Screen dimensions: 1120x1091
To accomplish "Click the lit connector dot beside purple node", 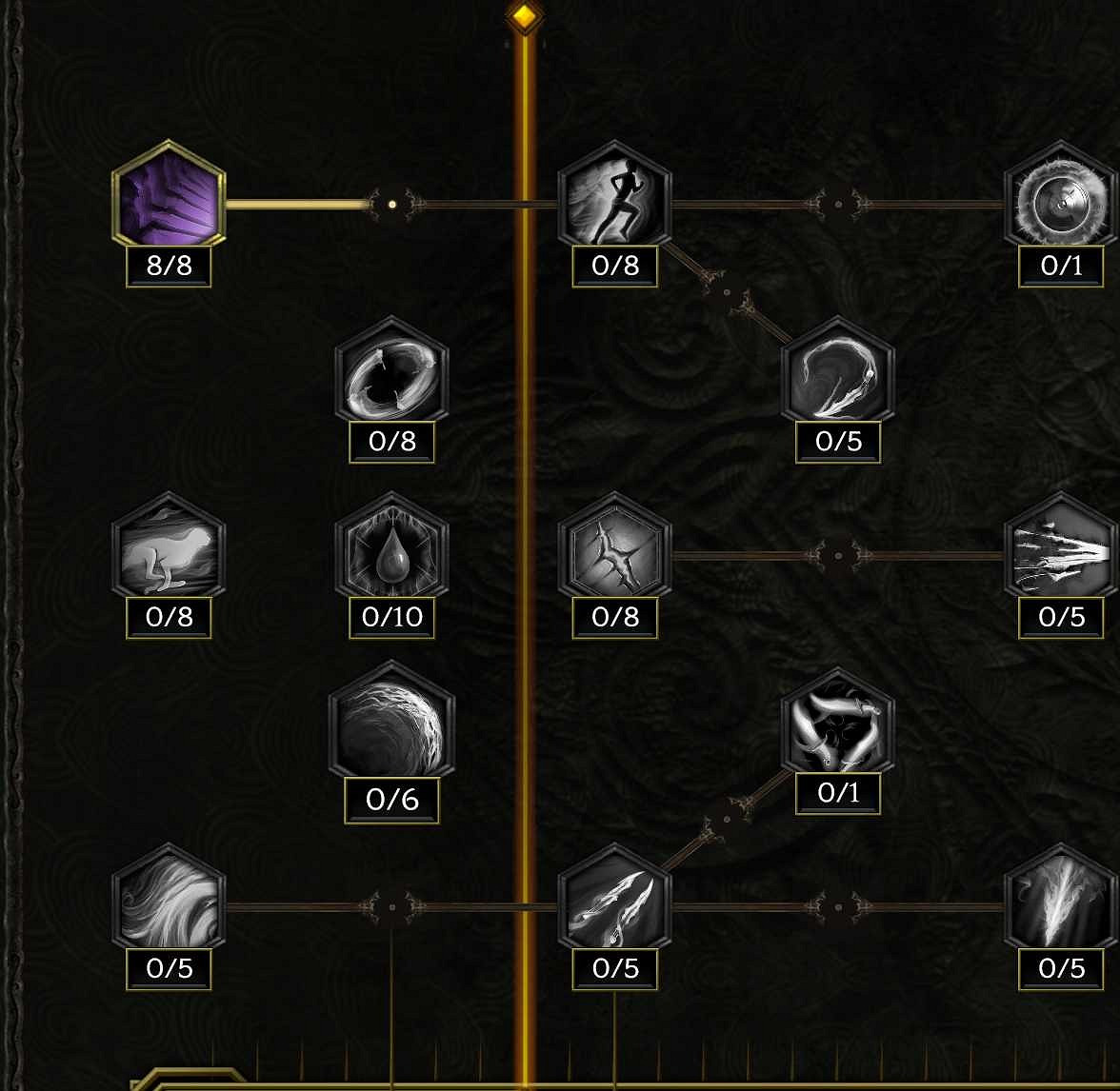I will click(x=392, y=204).
